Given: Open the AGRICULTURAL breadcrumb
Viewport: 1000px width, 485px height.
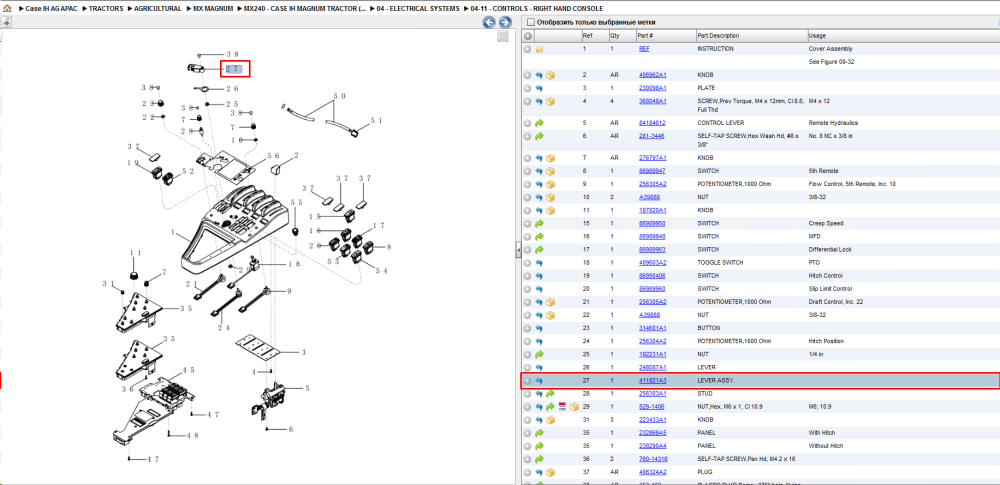Looking at the screenshot, I should coord(158,9).
